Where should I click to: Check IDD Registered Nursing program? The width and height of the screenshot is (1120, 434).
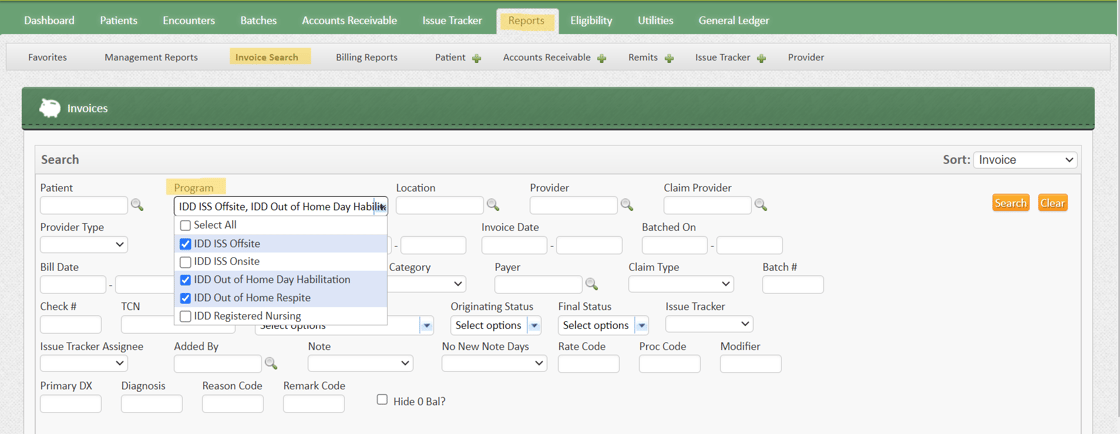(186, 316)
